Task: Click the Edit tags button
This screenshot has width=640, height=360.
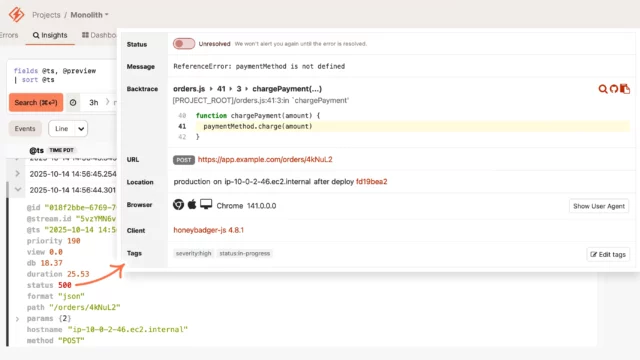Action: [x=608, y=254]
